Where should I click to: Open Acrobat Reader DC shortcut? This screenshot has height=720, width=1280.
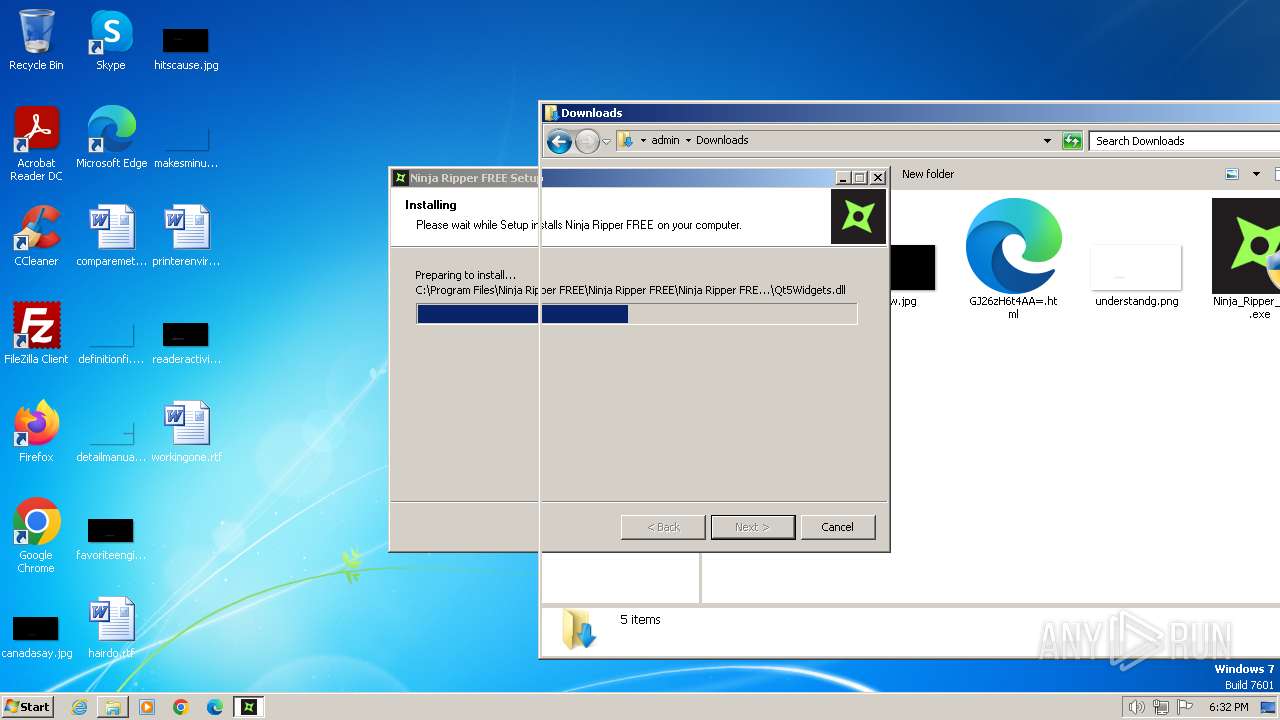[36, 144]
